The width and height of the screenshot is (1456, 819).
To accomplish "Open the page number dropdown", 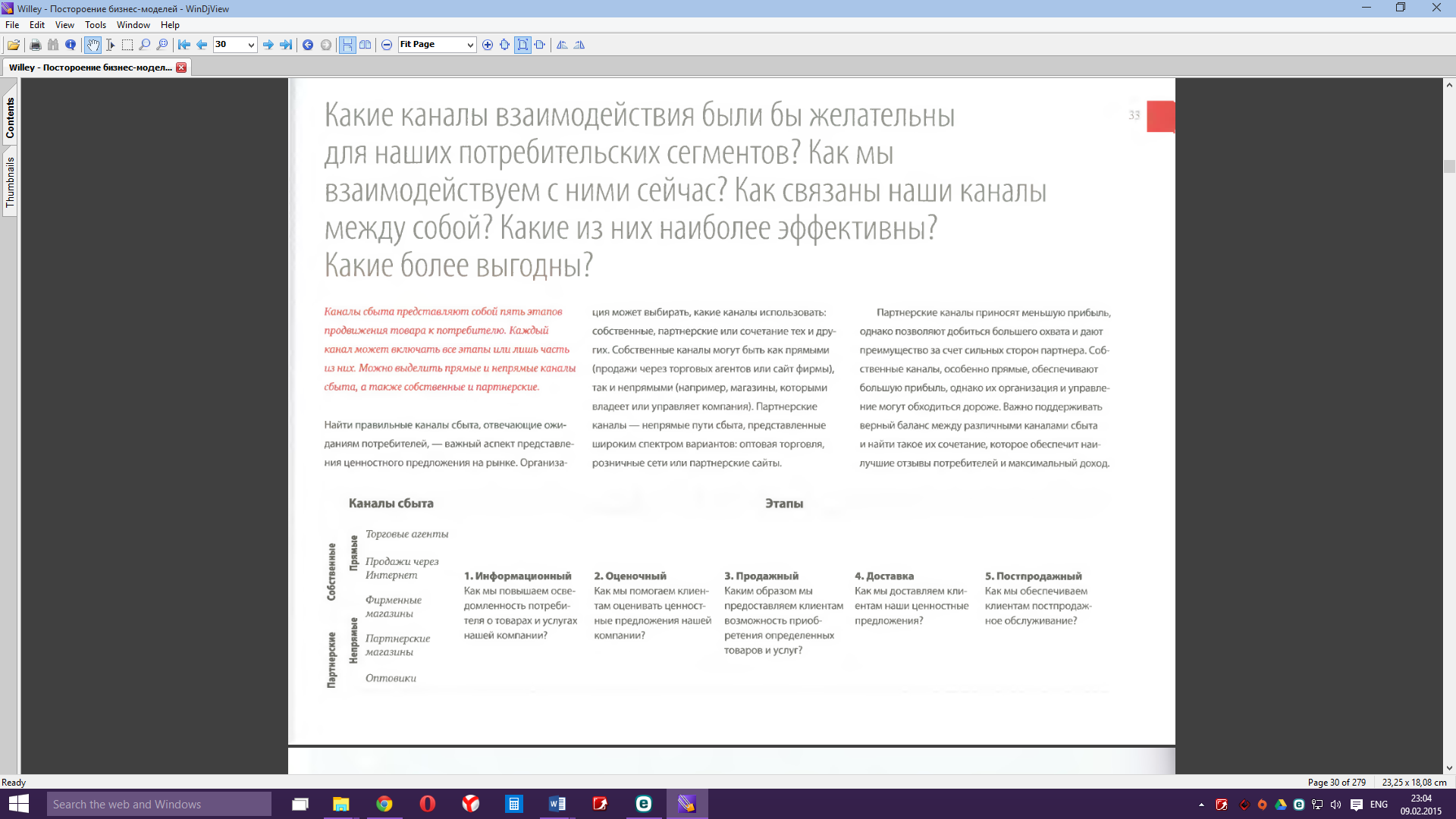I will point(251,45).
